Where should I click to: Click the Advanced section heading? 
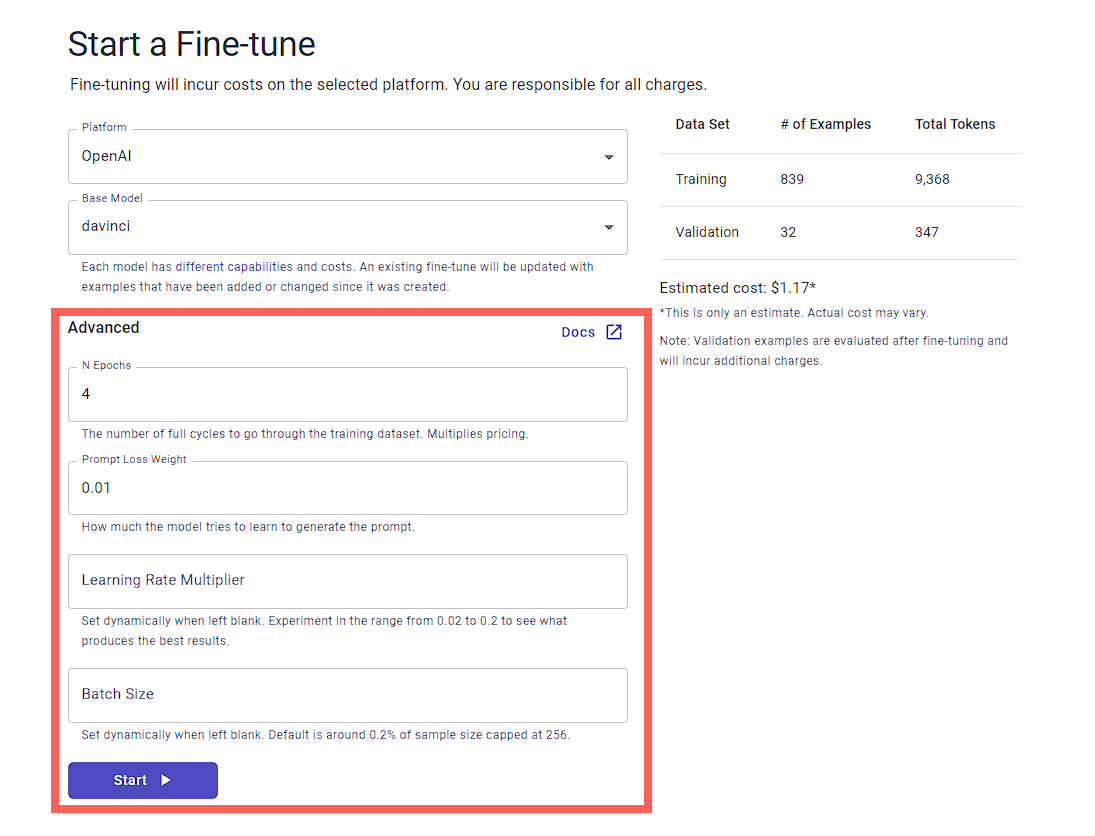pyautogui.click(x=104, y=327)
